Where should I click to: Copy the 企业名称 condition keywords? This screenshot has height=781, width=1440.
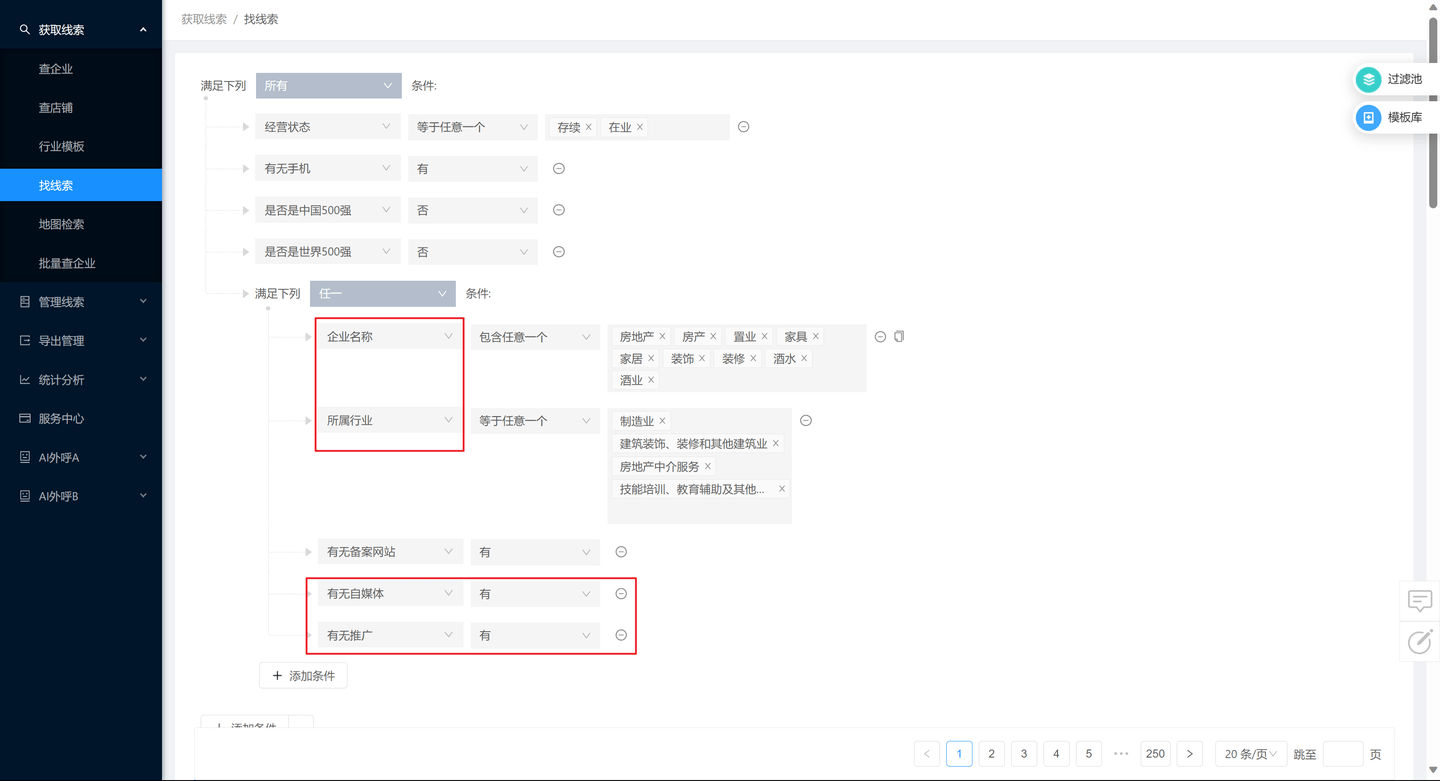pyautogui.click(x=899, y=337)
